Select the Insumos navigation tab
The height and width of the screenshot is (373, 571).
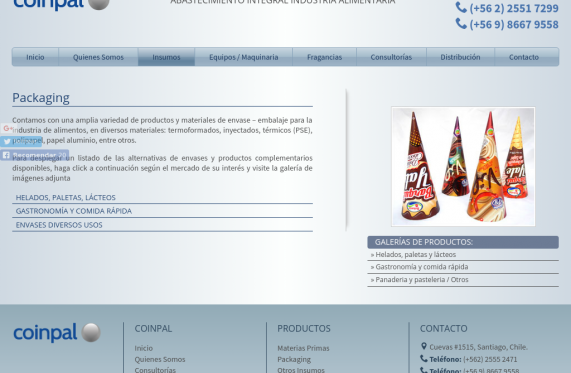coord(166,57)
